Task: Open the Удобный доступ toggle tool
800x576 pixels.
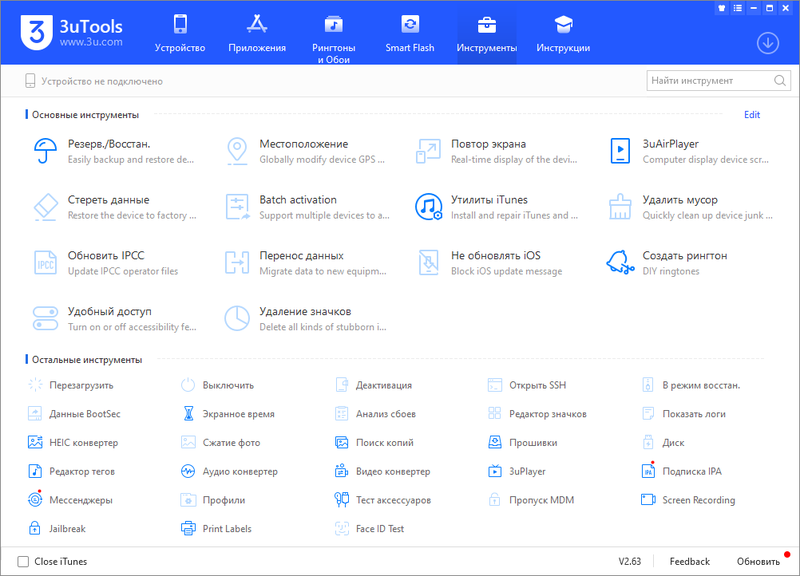Action: (x=45, y=319)
